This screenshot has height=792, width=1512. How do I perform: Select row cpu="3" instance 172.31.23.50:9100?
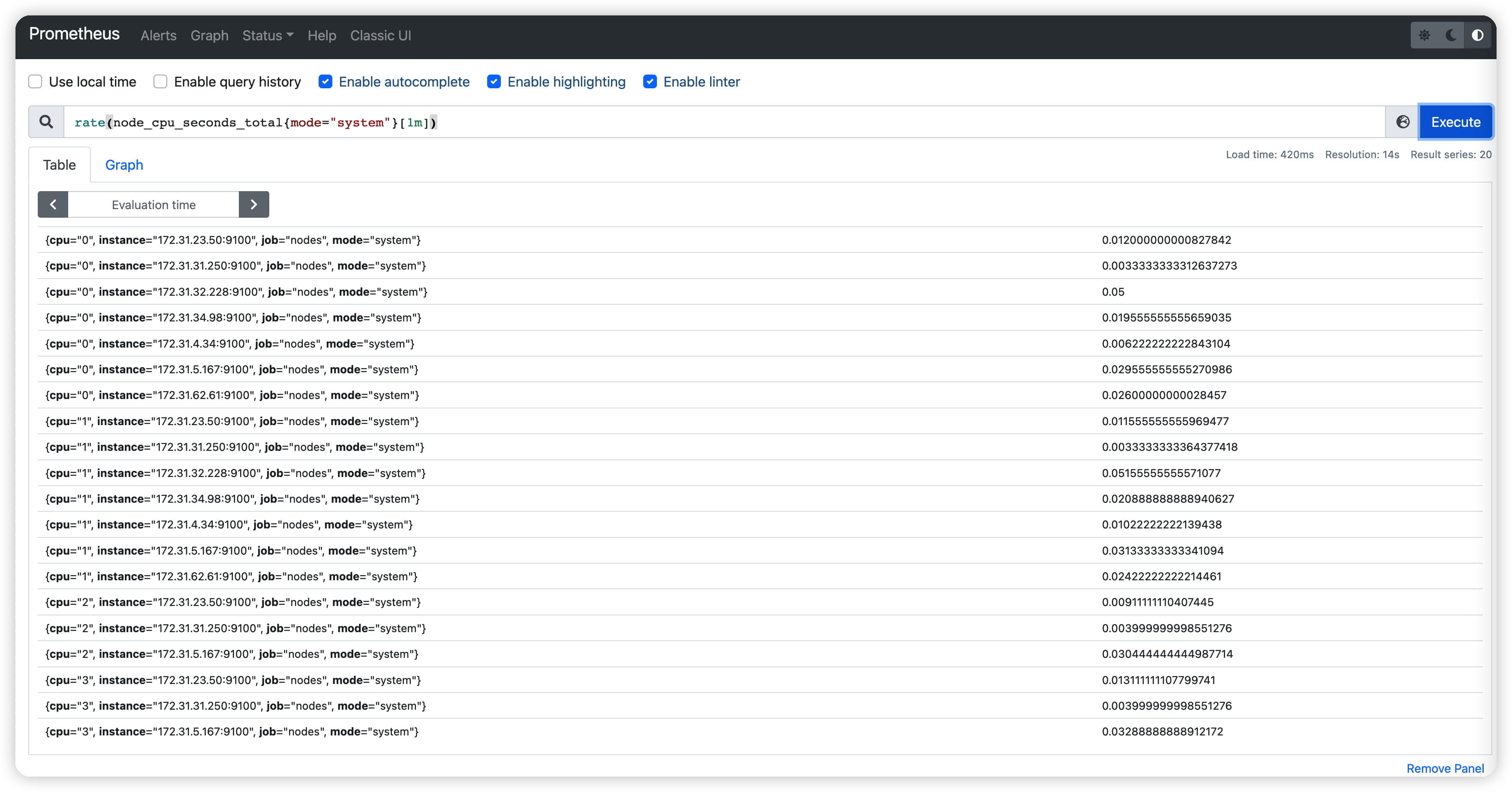pos(760,680)
